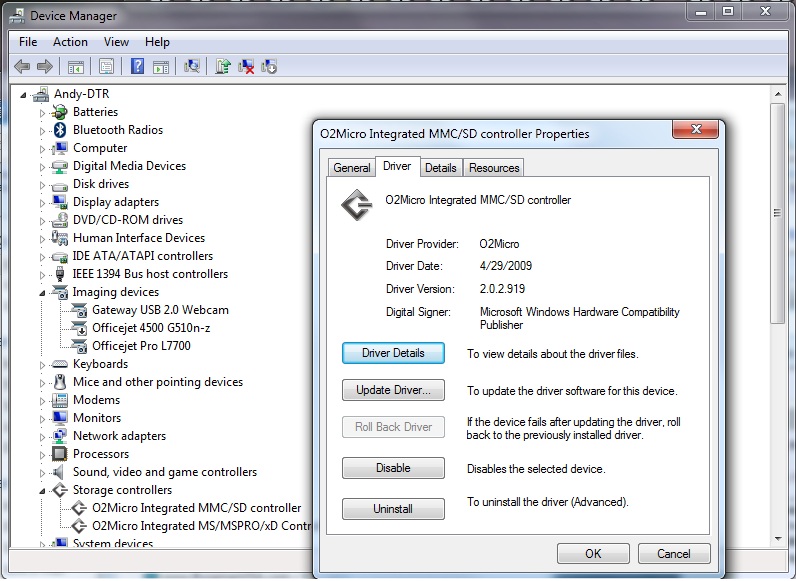This screenshot has width=796, height=581.
Task: Open the View menu
Action: (116, 42)
